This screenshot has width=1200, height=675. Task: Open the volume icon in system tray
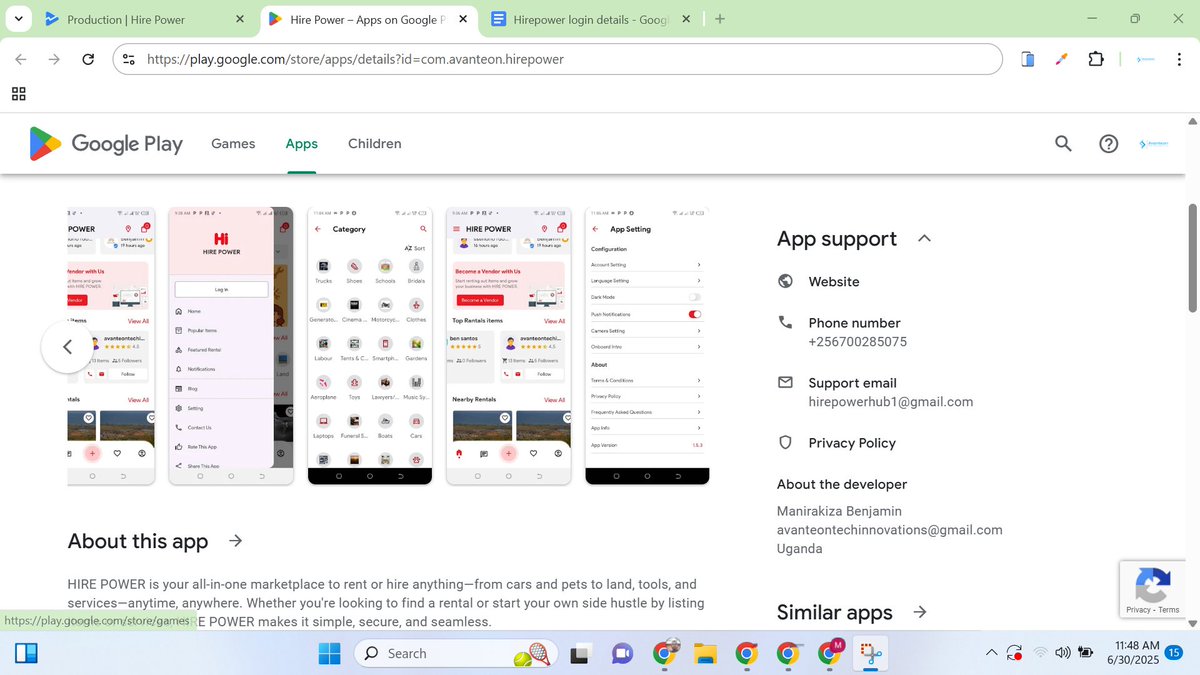pyautogui.click(x=1062, y=653)
